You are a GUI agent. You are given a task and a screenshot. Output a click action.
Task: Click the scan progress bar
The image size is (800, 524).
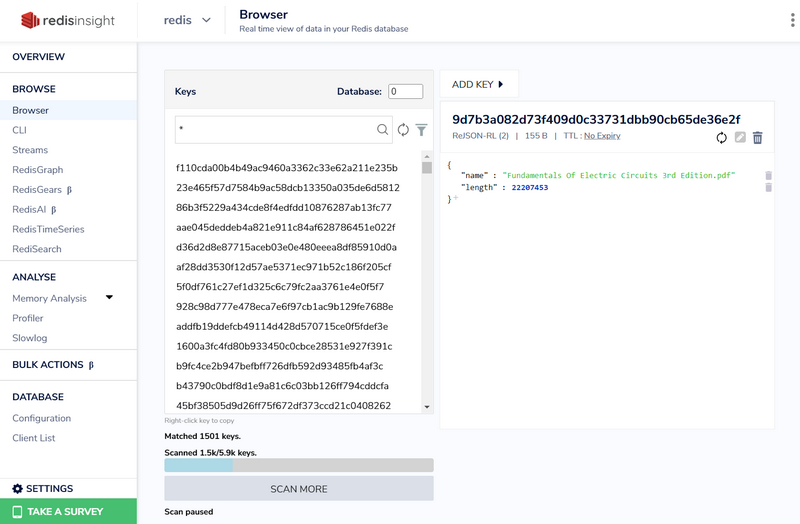tap(299, 465)
